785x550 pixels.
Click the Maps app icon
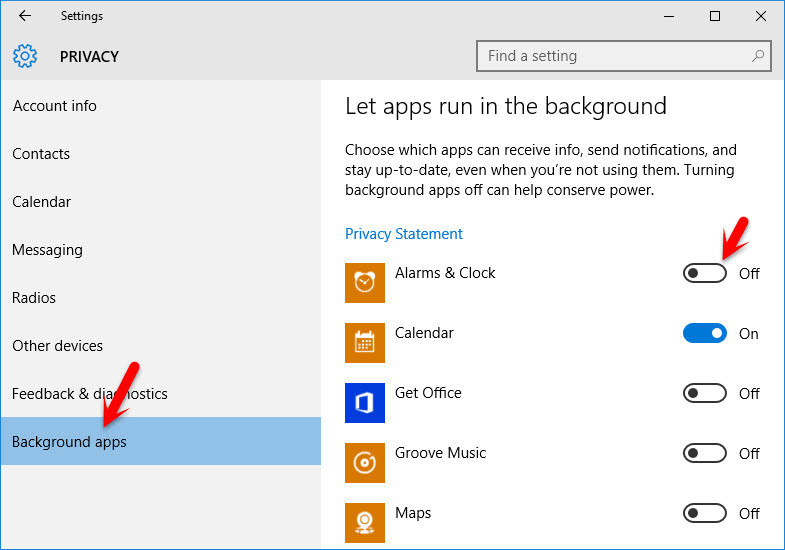point(364,523)
